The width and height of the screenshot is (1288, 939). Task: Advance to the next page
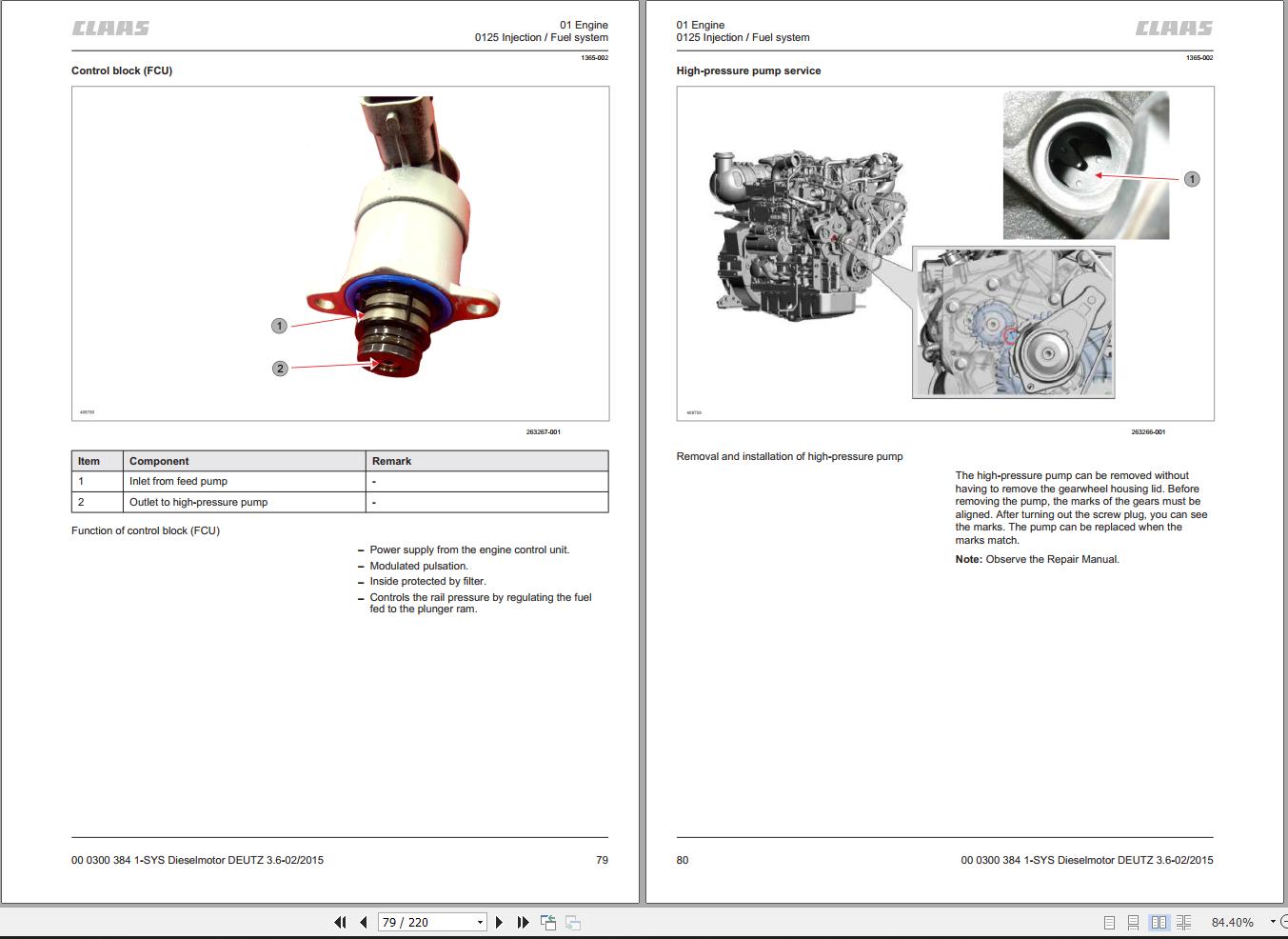tap(499, 922)
